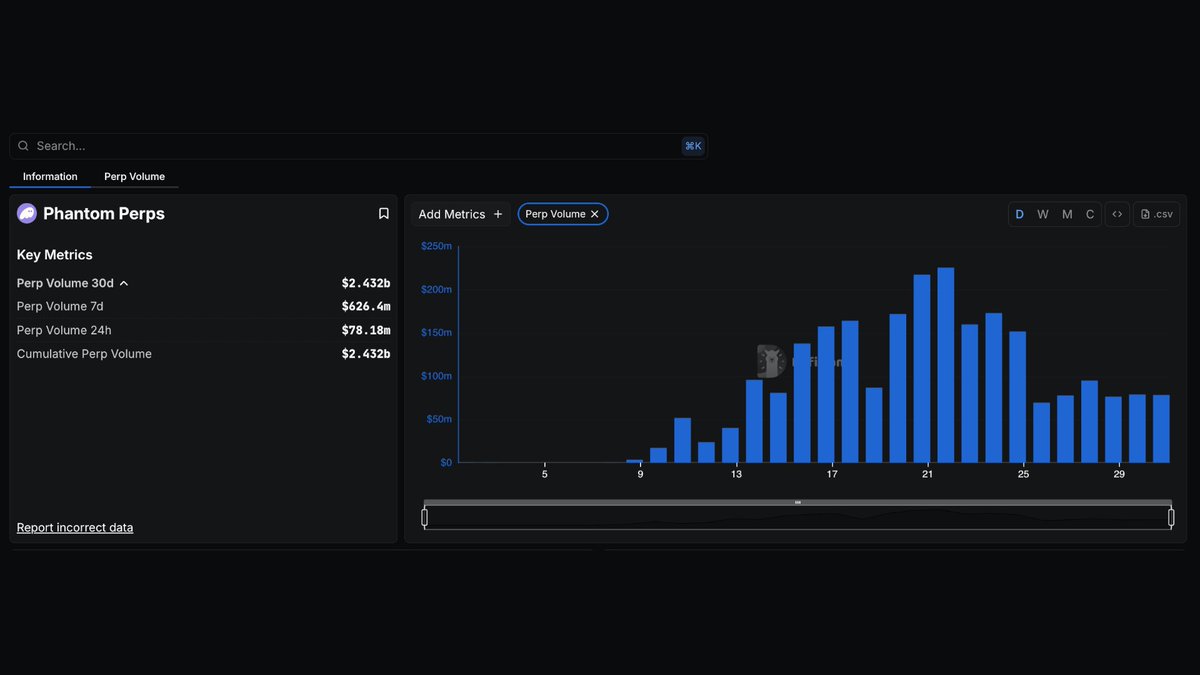The image size is (1200, 675).
Task: Click the Key Metrics heading
Action: (x=55, y=255)
